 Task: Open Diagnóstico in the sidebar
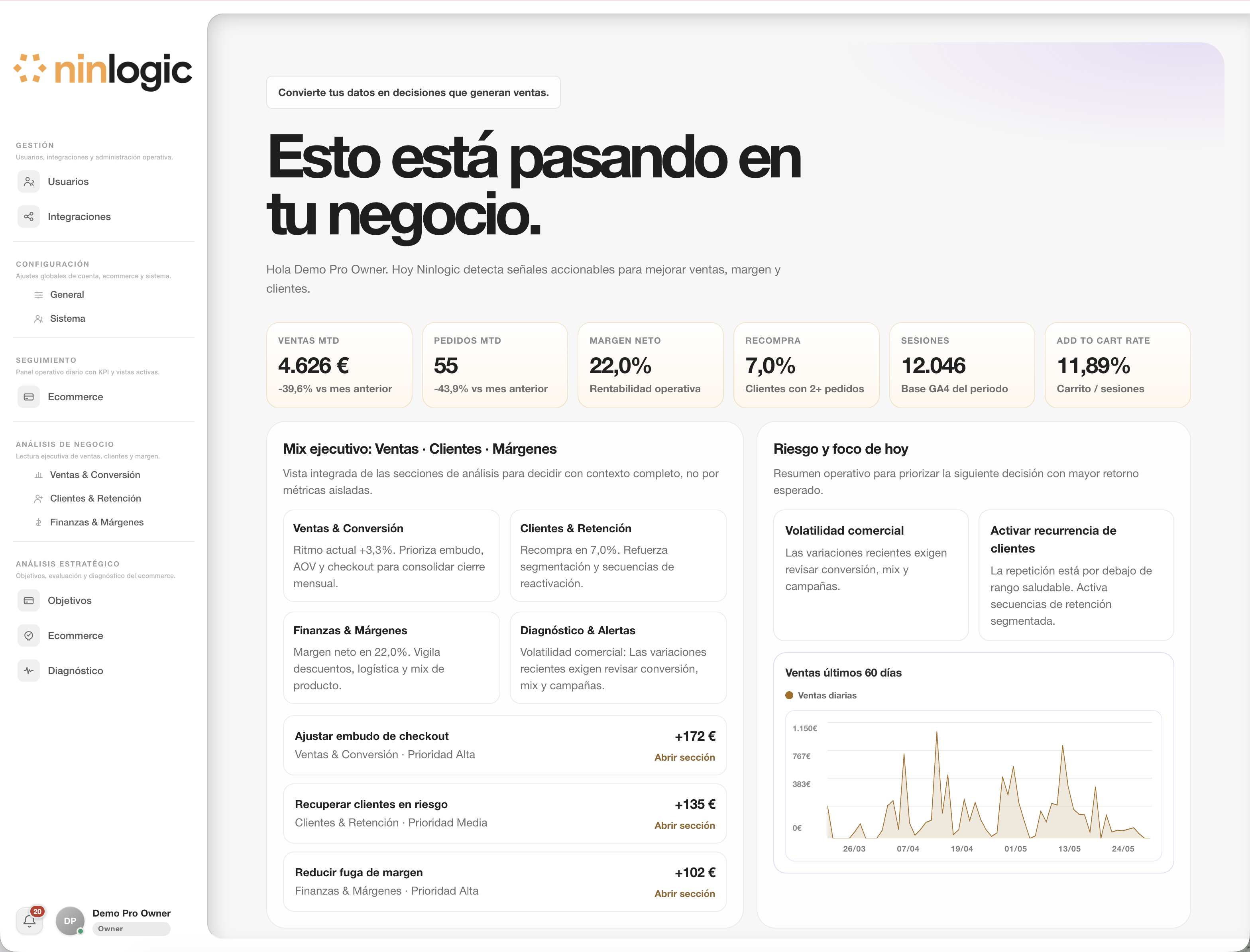pos(75,671)
